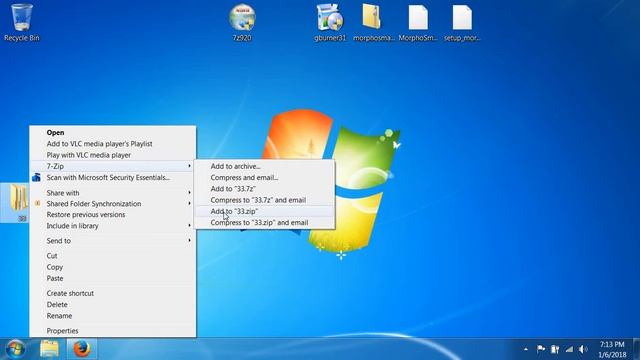Choose Restore previous versions
Screen dimensions: 640x360
[113, 215]
